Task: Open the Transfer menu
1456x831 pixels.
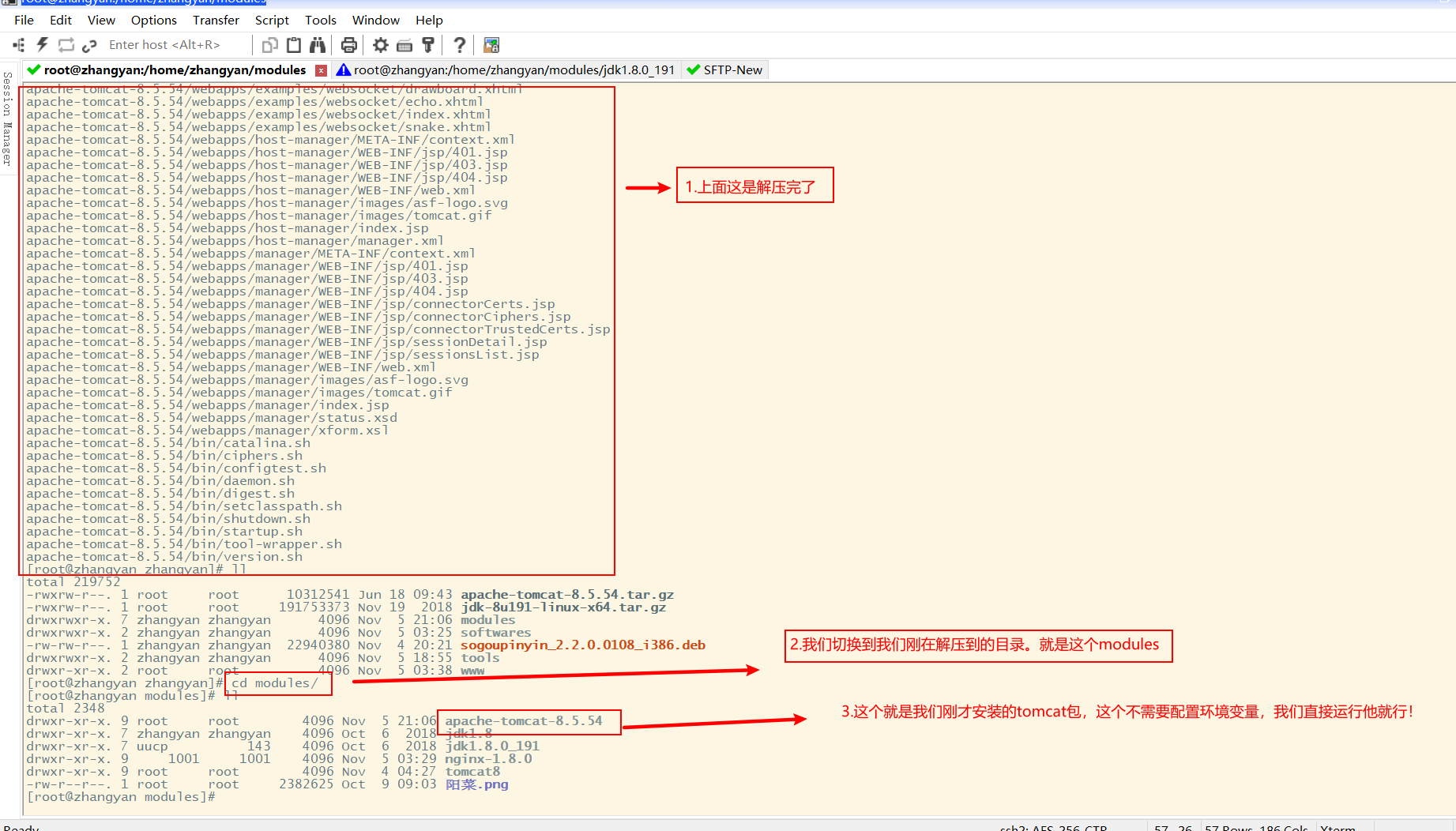Action: (216, 20)
